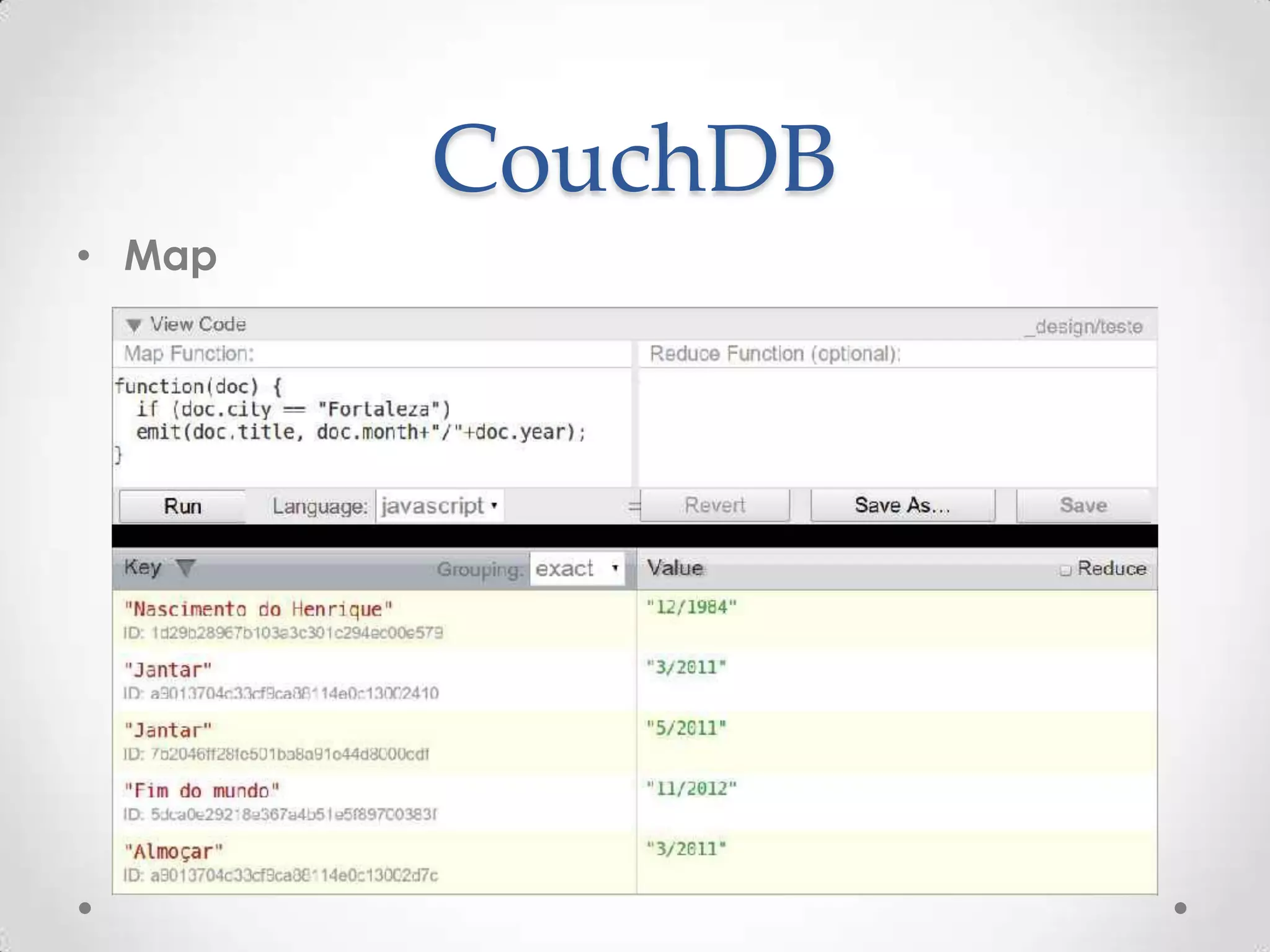Click the Run button
The width and height of the screenshot is (1270, 952).
(x=182, y=506)
